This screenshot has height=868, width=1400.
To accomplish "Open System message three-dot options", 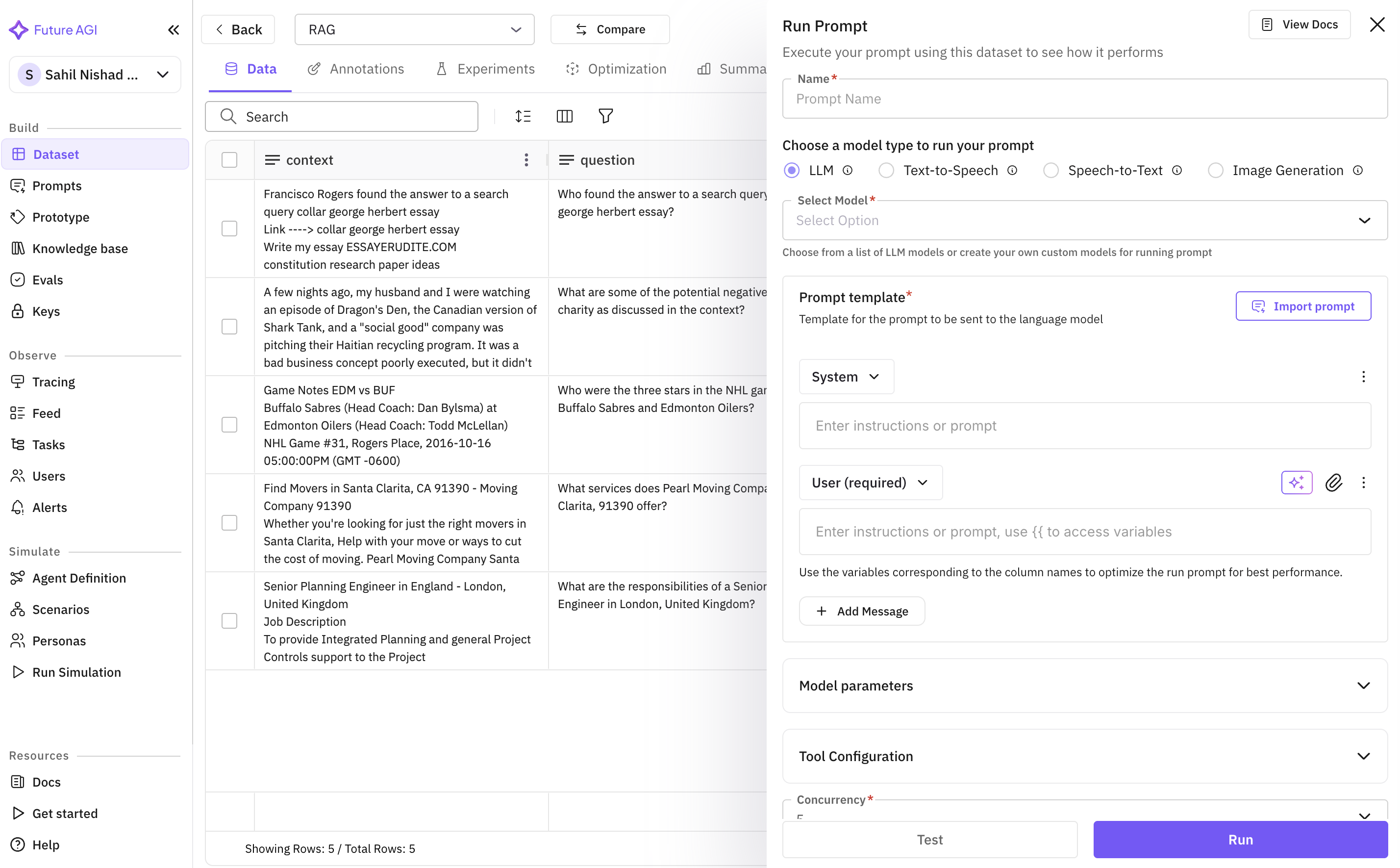I will point(1363,377).
